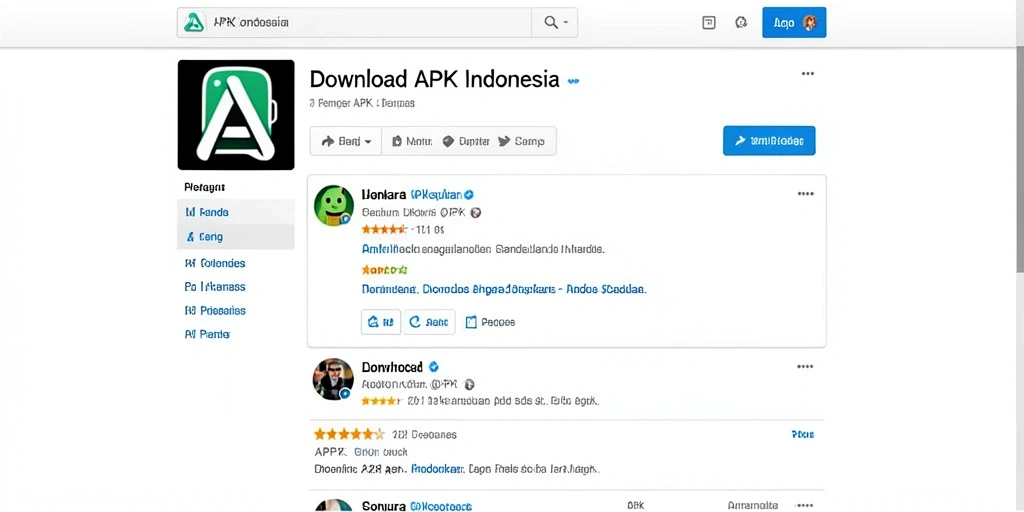
Task: Click the Download APK Indonesia page title
Action: click(434, 79)
